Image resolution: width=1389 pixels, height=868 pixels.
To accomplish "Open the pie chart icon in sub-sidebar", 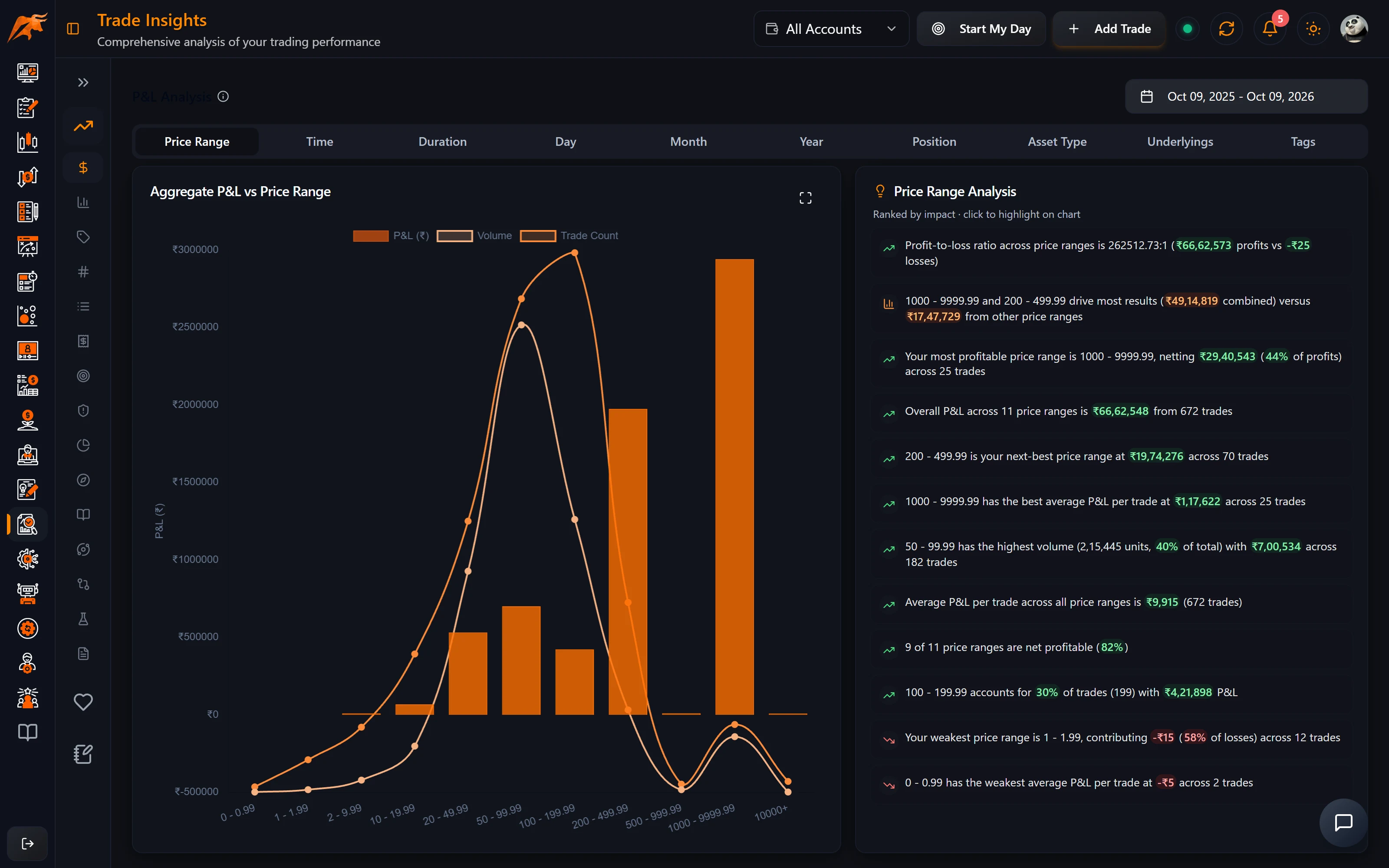I will point(83,445).
